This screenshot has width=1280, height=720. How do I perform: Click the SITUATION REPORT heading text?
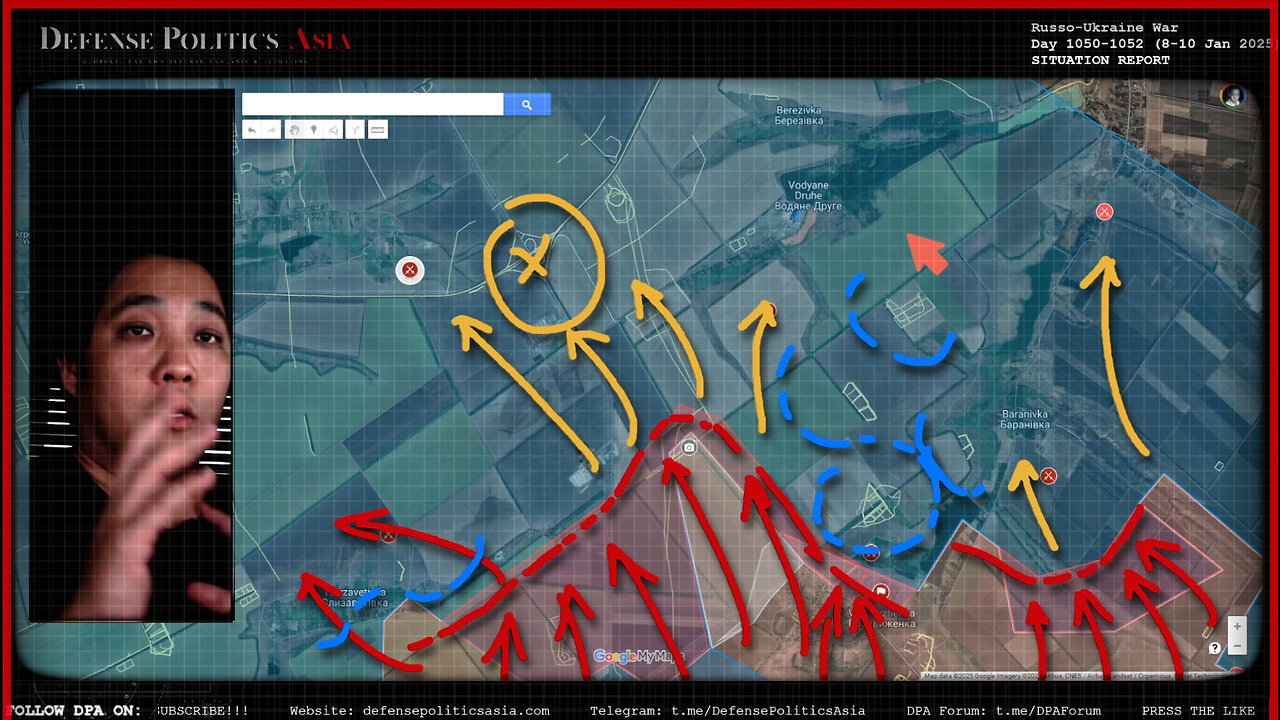tap(1100, 60)
